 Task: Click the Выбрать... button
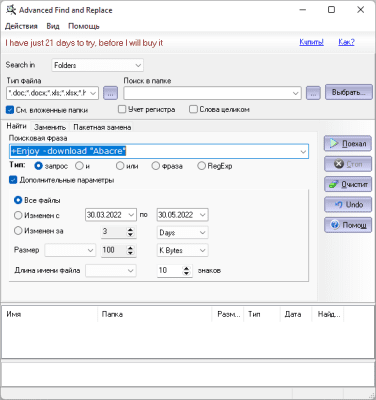pyautogui.click(x=349, y=92)
